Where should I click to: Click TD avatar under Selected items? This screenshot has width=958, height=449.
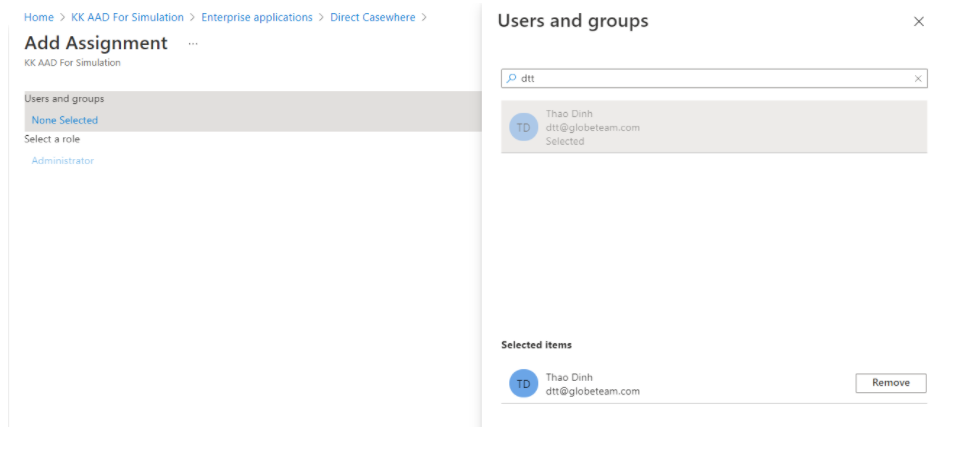click(523, 384)
